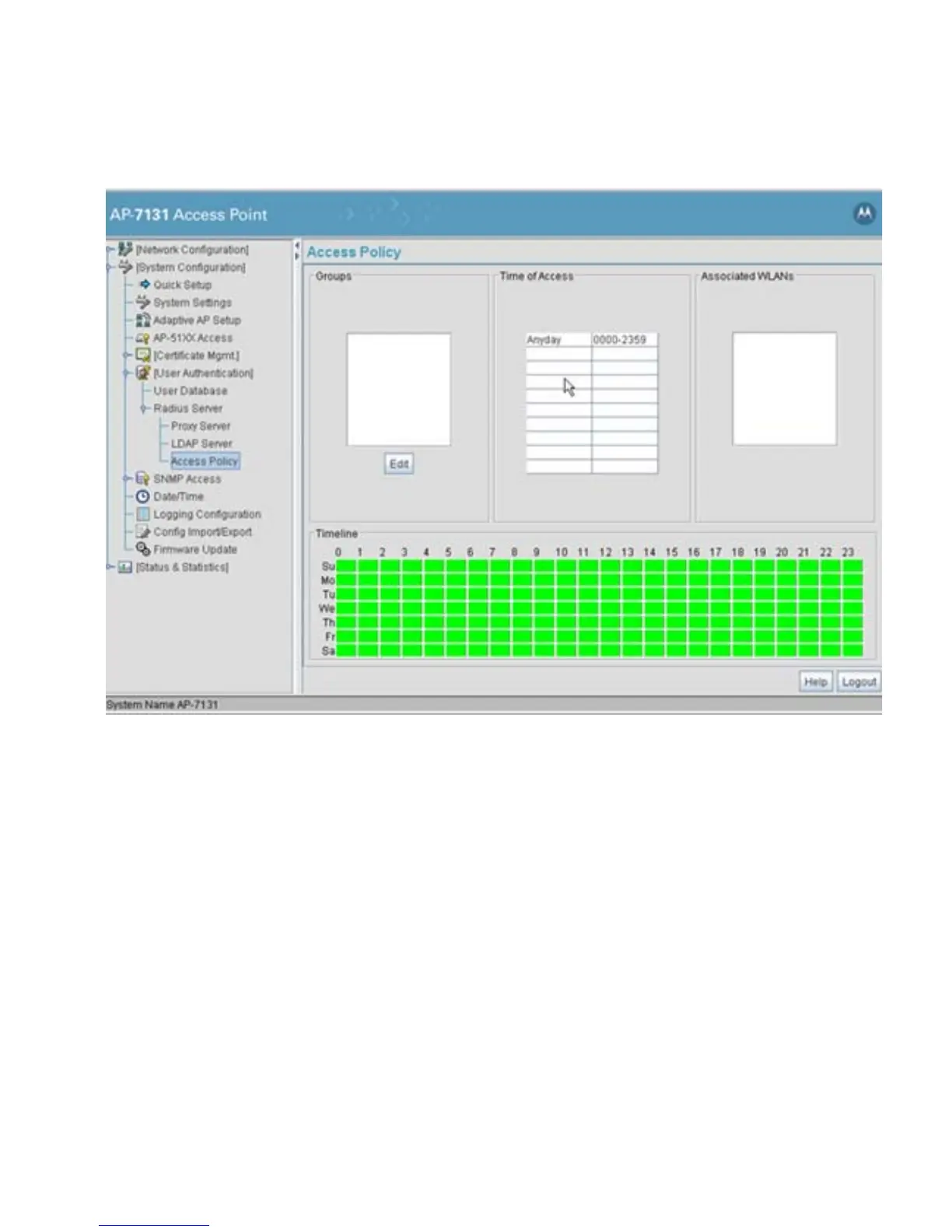Click inside the Groups list box
The image size is (952, 1232).
coord(398,390)
